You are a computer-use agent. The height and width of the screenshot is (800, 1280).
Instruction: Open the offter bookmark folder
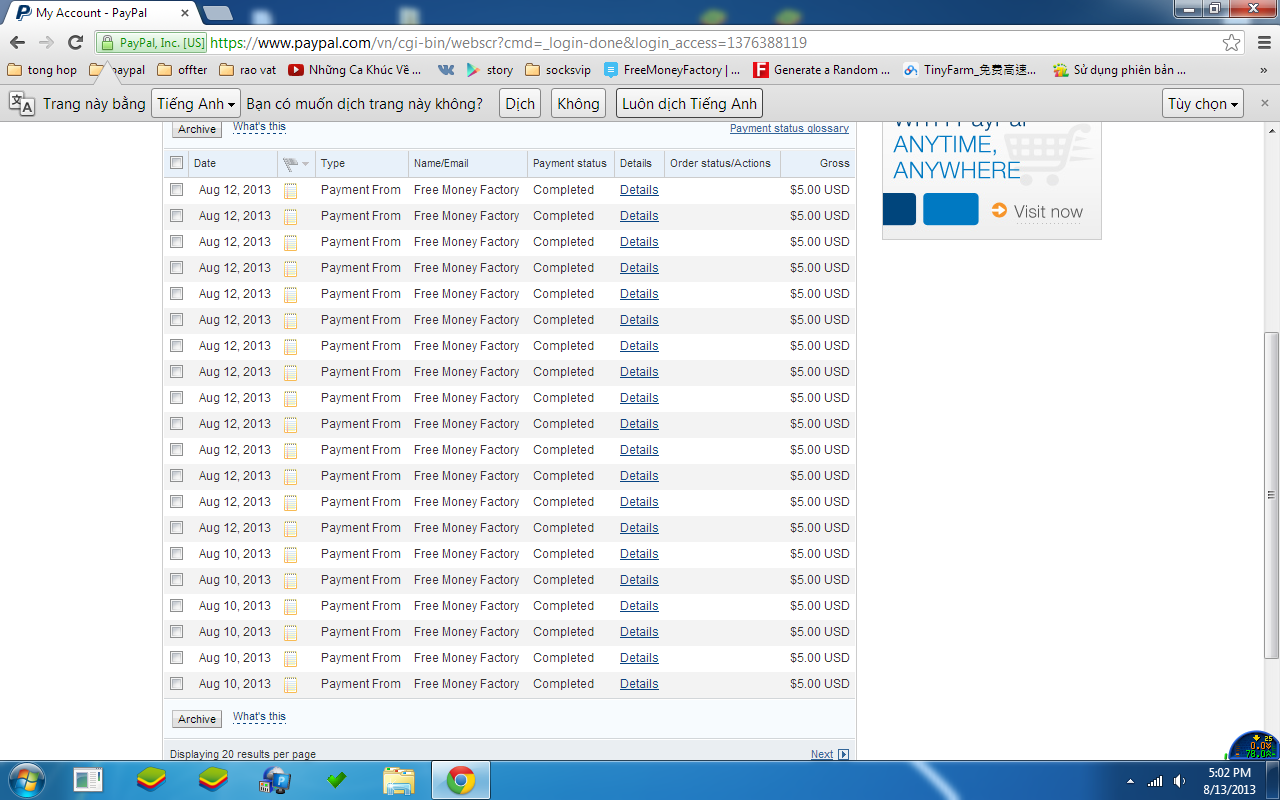click(182, 70)
